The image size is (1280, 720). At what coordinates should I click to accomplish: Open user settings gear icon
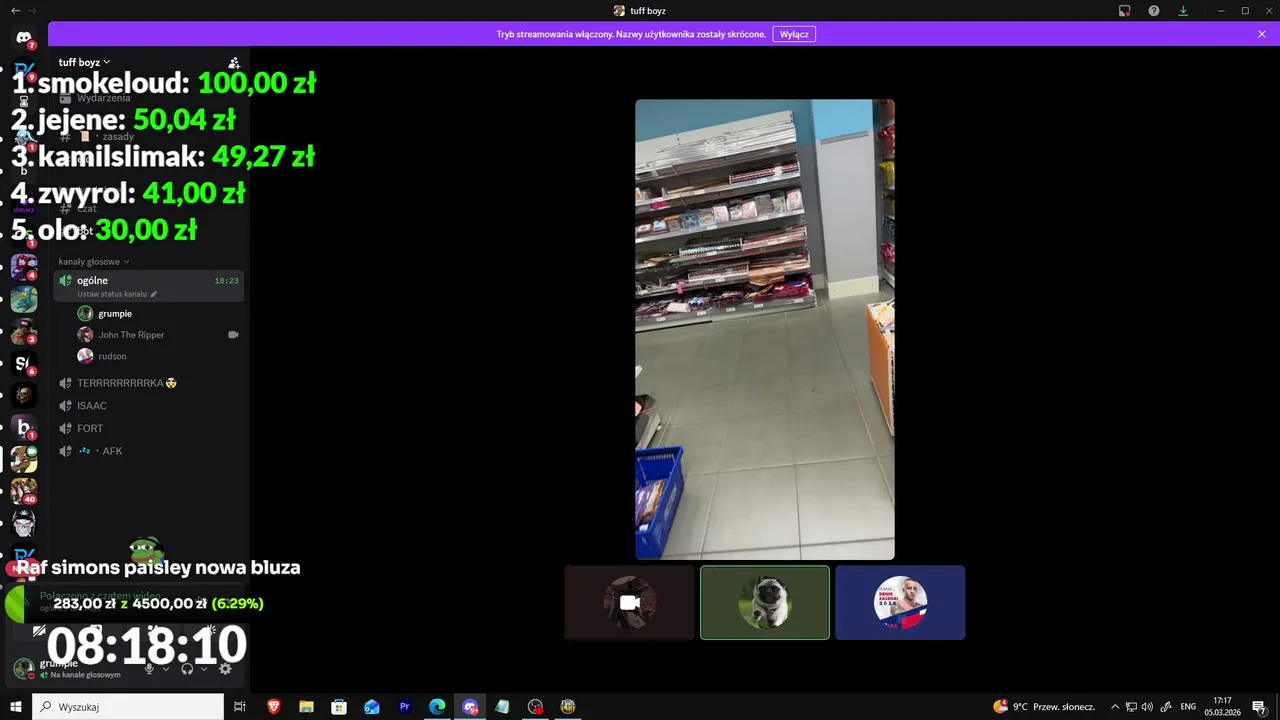click(226, 668)
